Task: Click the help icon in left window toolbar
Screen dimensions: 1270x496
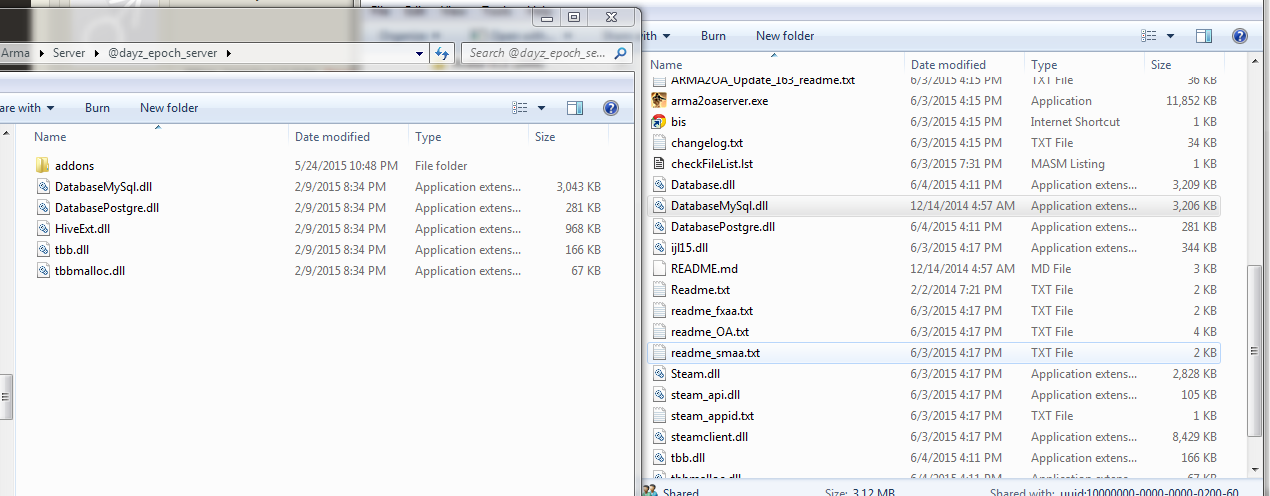Action: 610,108
